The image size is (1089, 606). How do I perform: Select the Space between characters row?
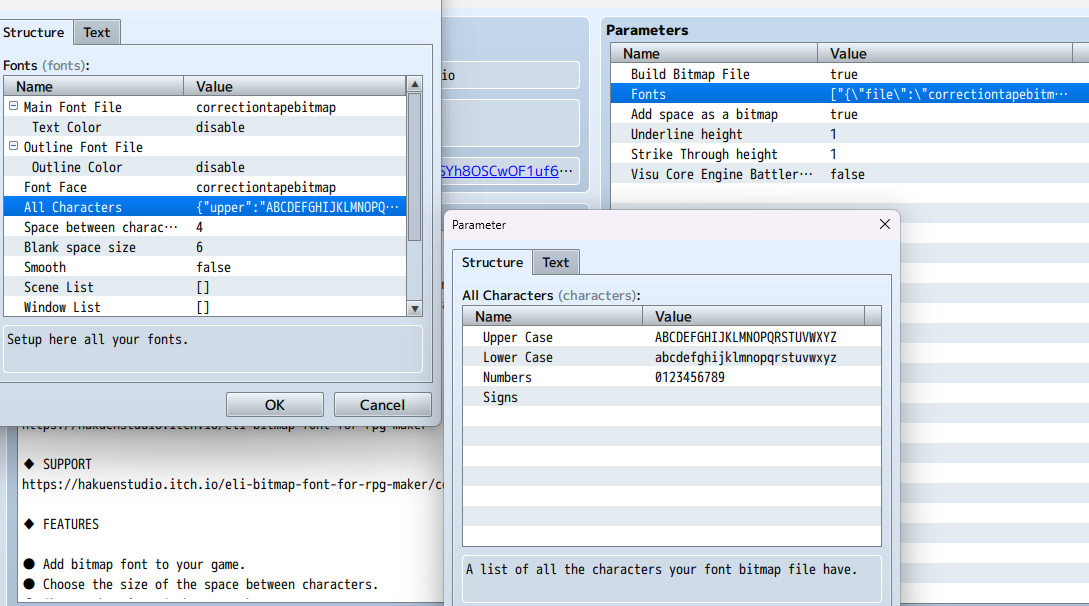[x=205, y=227]
